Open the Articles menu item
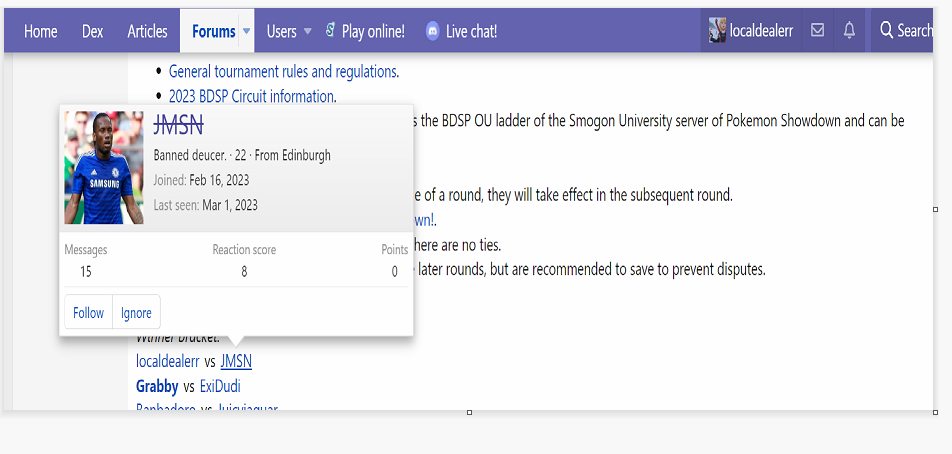This screenshot has height=454, width=952. click(x=147, y=31)
